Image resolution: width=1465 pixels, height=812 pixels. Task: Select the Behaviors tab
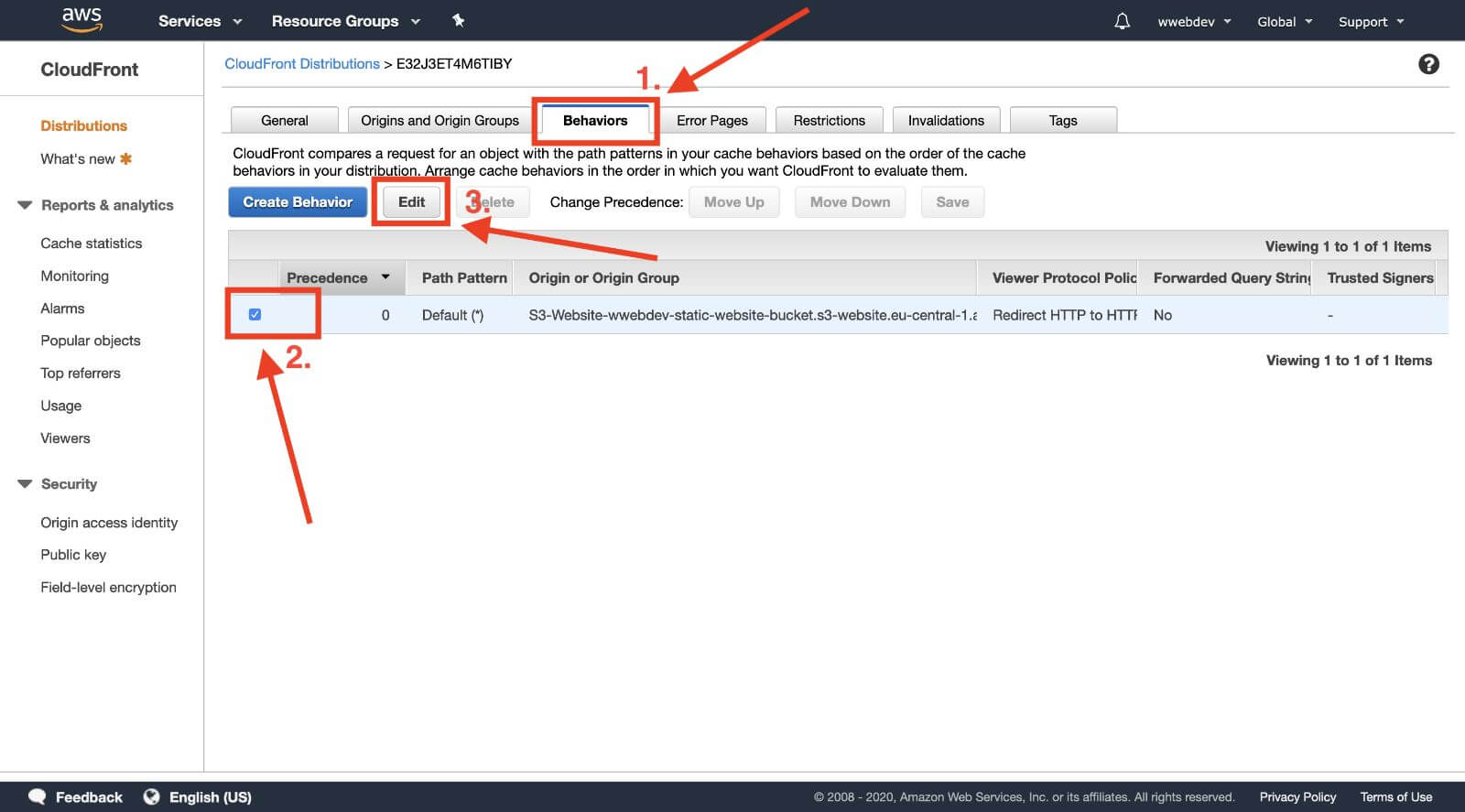click(x=595, y=120)
